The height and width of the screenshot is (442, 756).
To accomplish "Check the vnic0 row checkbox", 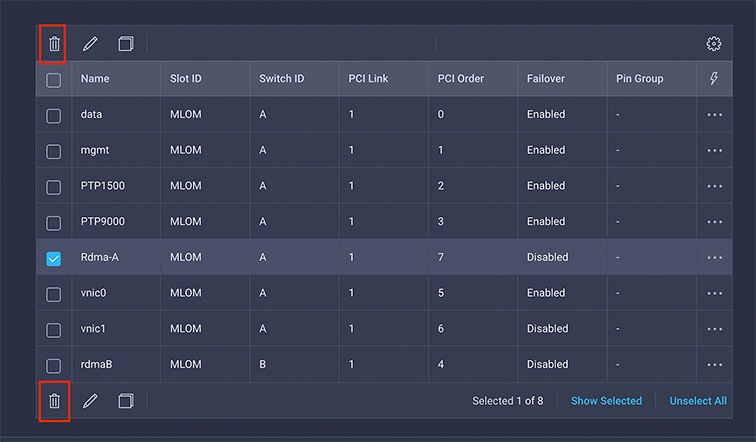I will [x=54, y=294].
